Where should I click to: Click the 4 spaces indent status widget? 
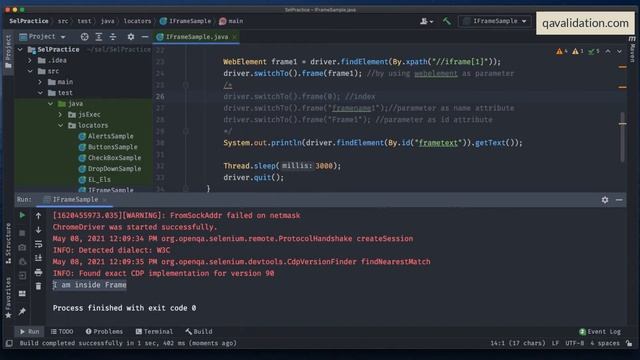605,343
